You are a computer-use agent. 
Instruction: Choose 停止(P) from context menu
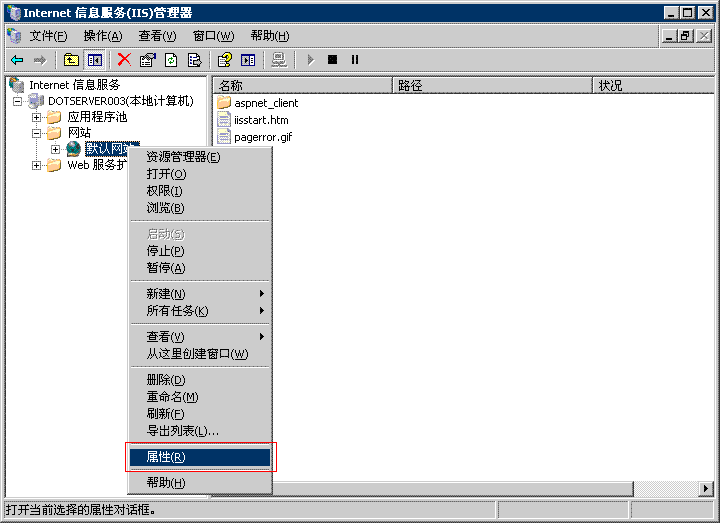click(x=200, y=251)
